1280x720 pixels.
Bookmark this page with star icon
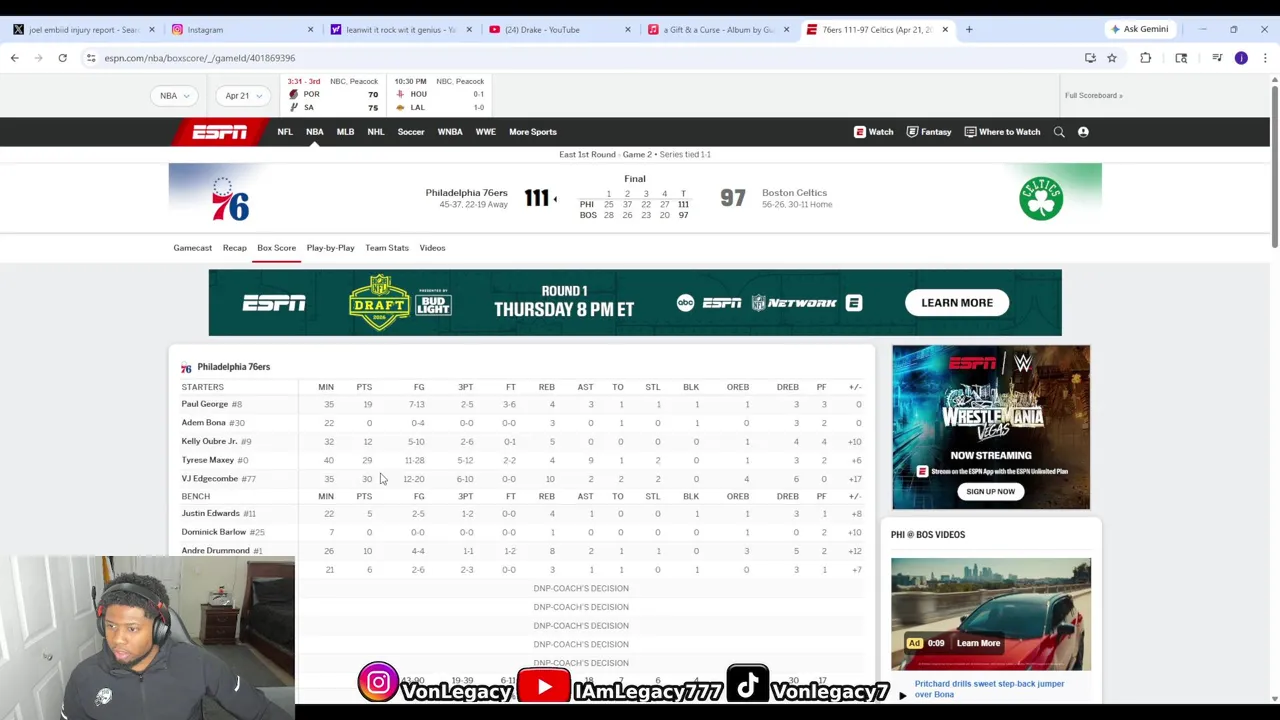pyautogui.click(x=1111, y=58)
